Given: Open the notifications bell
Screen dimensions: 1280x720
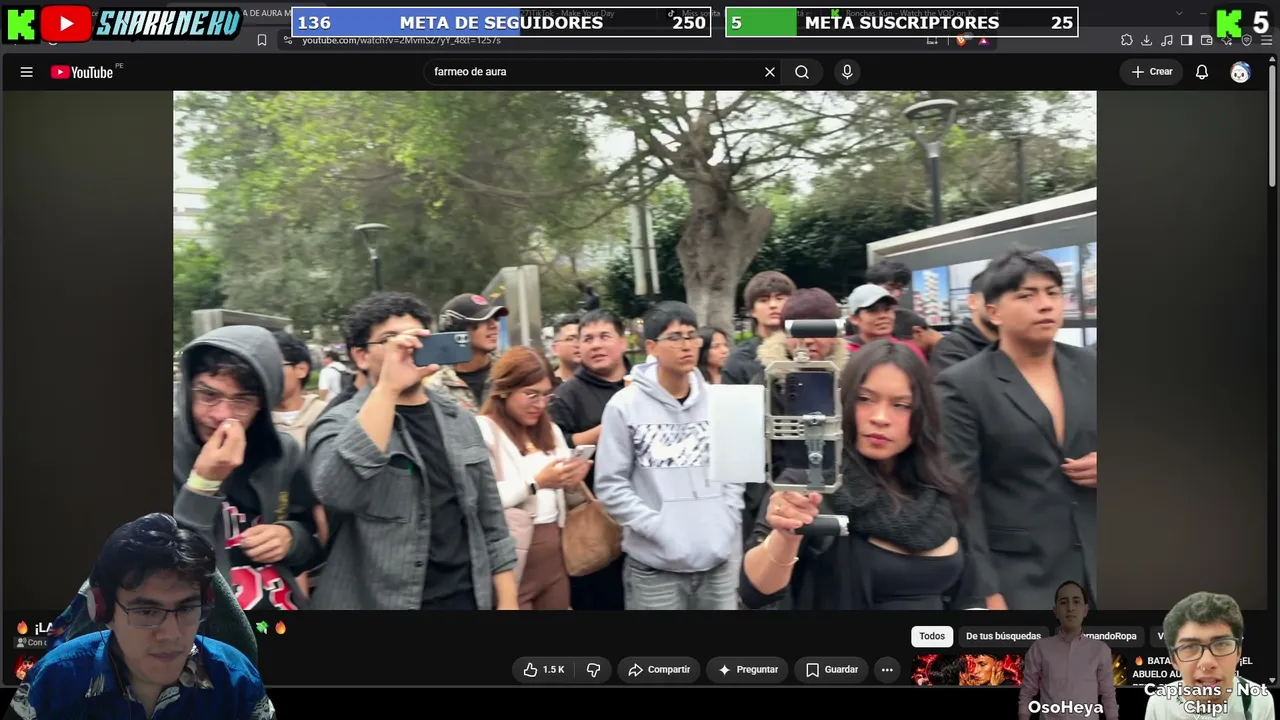Looking at the screenshot, I should (x=1202, y=72).
